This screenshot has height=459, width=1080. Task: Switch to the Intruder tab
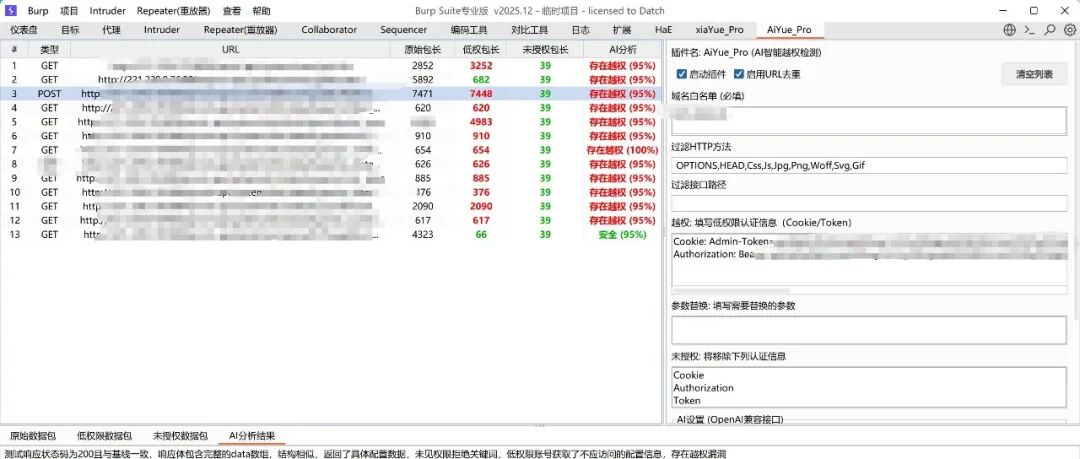pos(162,30)
